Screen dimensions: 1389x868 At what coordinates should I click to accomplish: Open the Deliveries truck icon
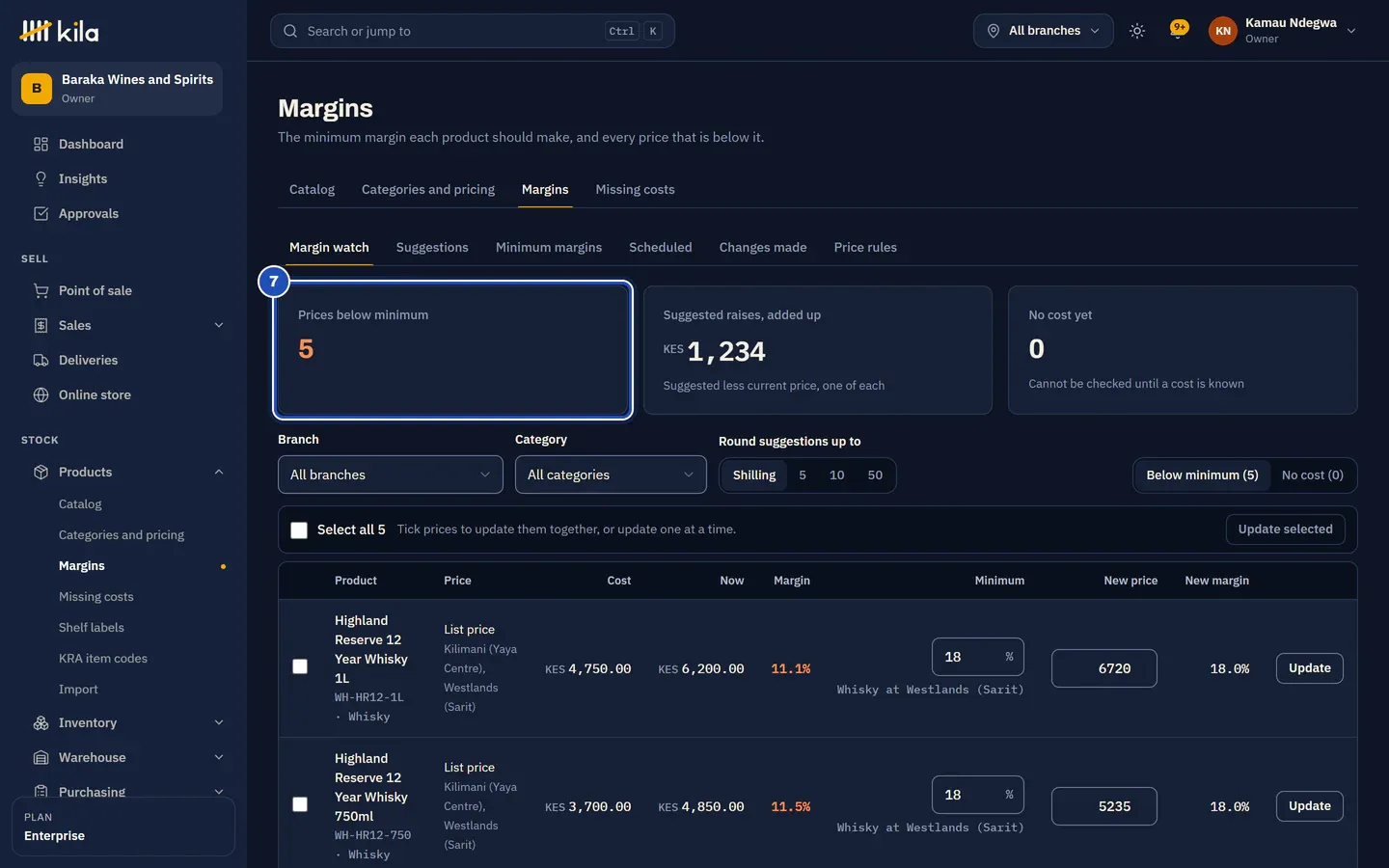pyautogui.click(x=41, y=361)
